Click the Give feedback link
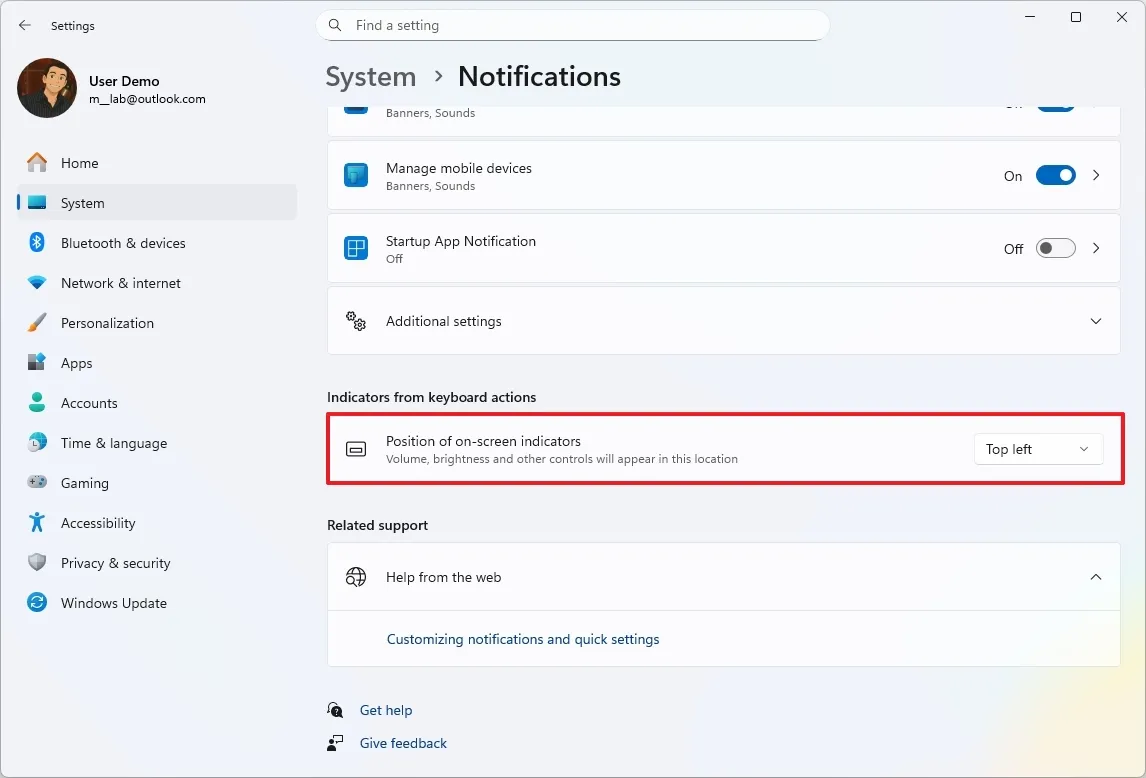This screenshot has width=1146, height=778. point(403,743)
